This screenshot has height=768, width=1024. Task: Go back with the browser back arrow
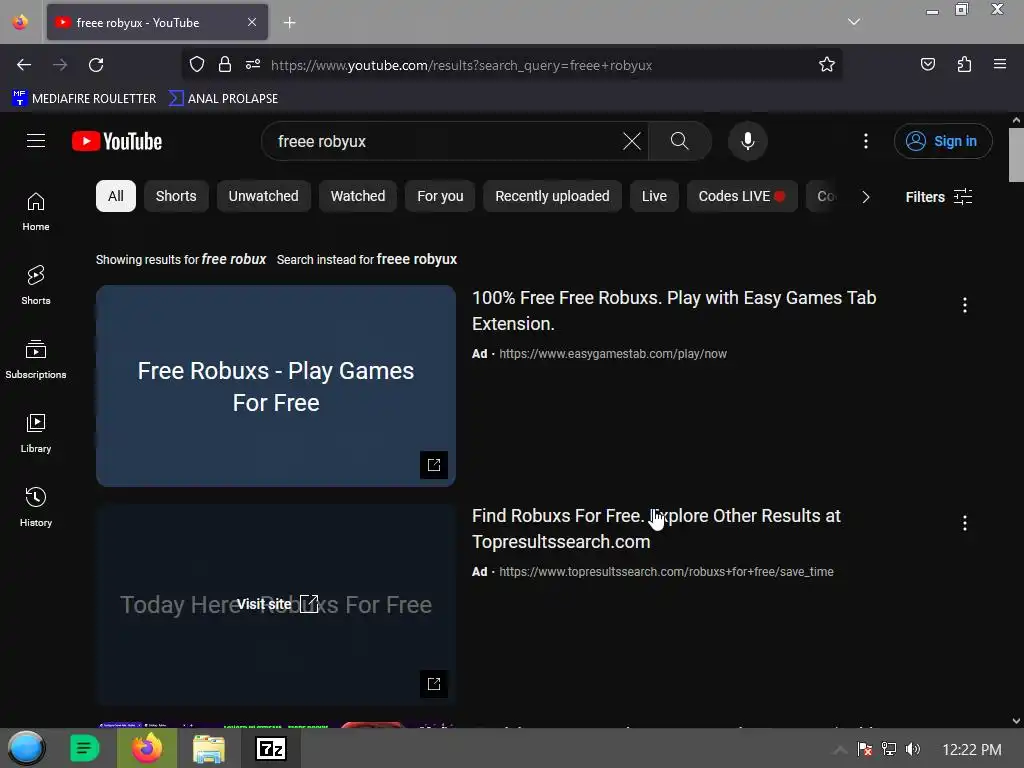24,65
